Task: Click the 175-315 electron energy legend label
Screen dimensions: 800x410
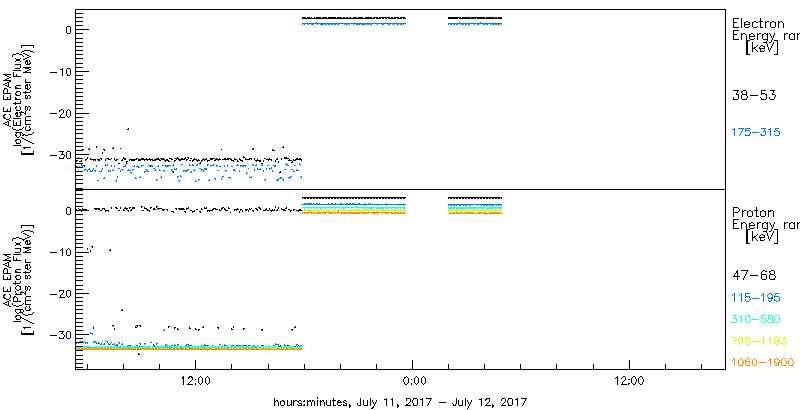Action: click(756, 132)
